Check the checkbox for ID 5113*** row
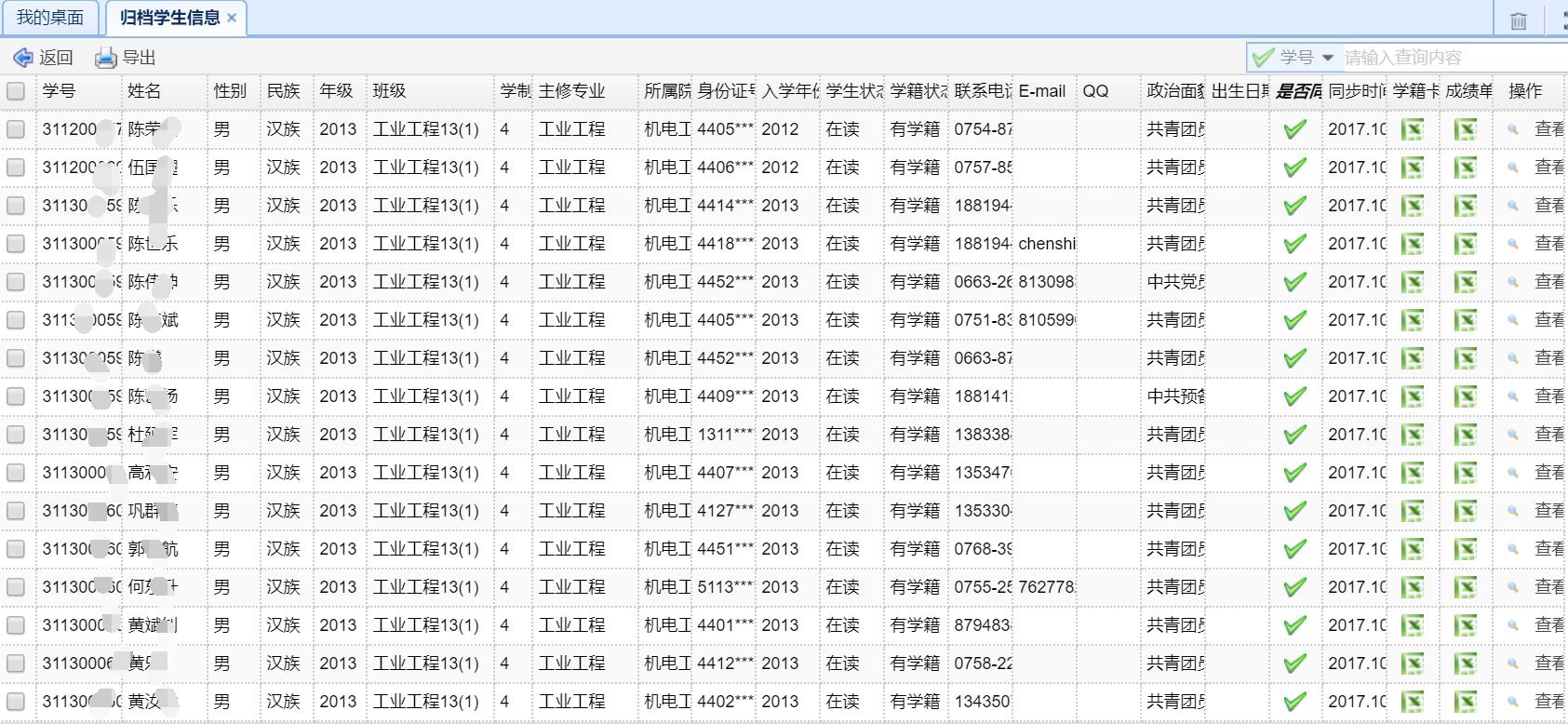 coord(16,587)
